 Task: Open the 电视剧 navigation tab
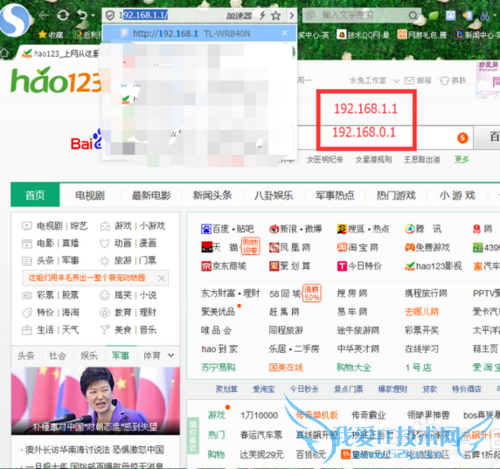pyautogui.click(x=90, y=195)
